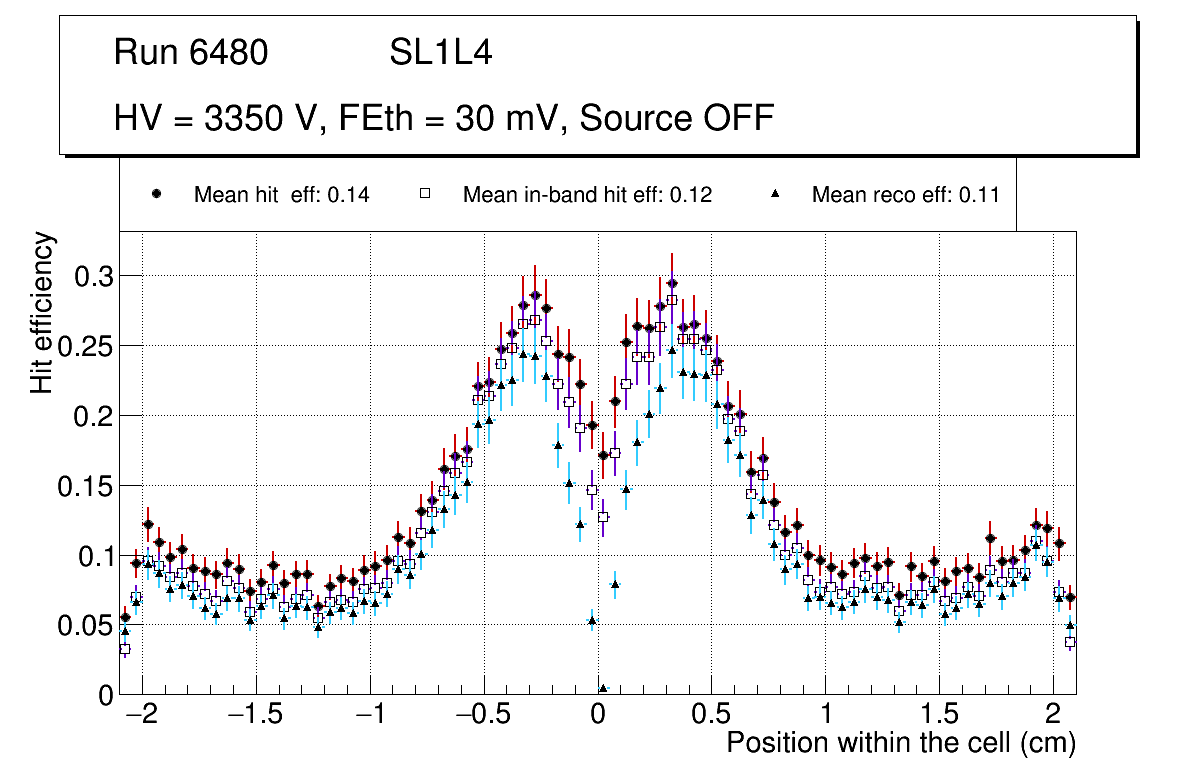Viewport: 1196px width, 772px height.
Task: Click the open square legend marker
Action: [x=425, y=194]
